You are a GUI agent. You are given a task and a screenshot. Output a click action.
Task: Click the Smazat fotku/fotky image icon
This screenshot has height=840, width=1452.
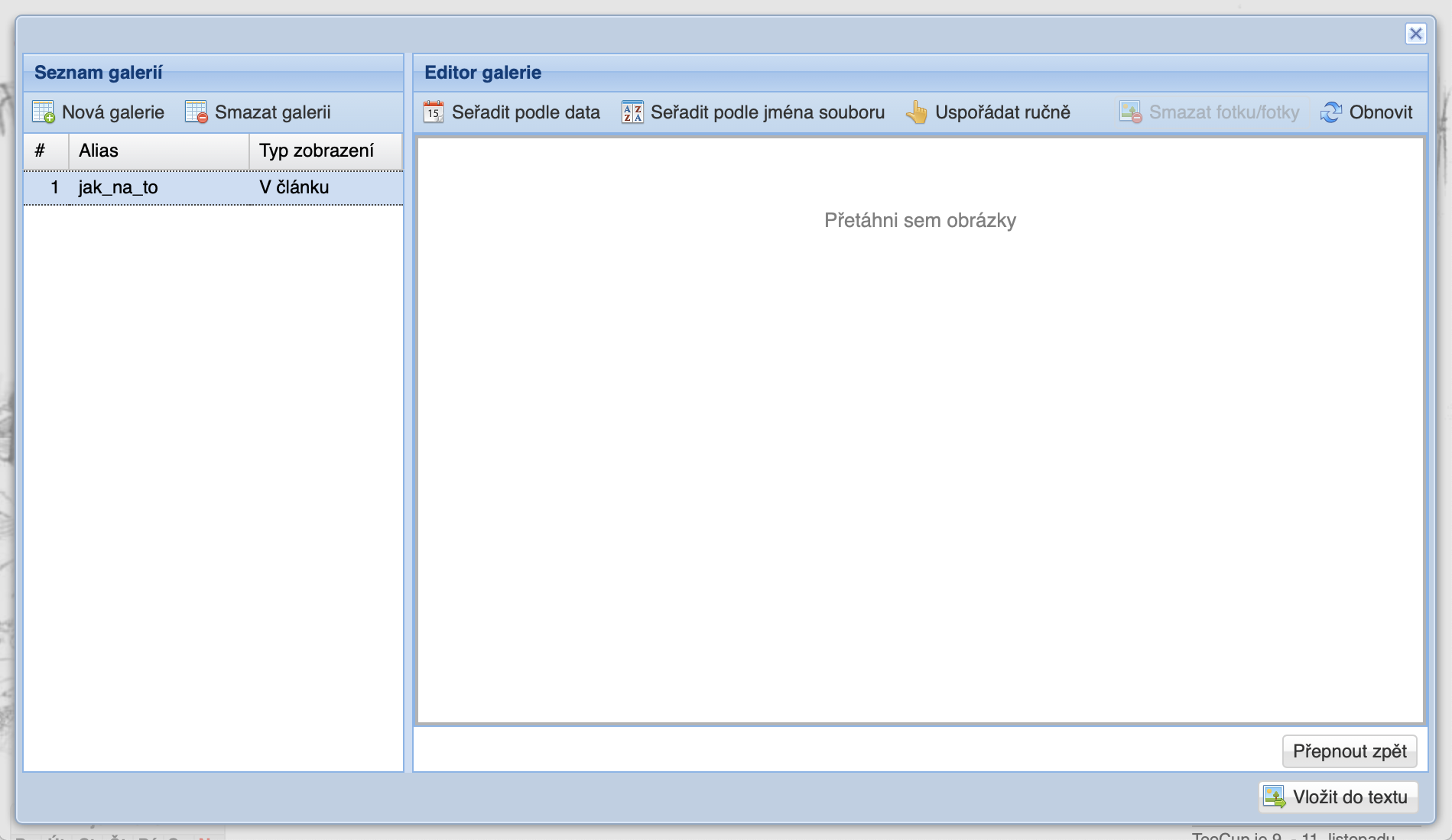pos(1130,112)
